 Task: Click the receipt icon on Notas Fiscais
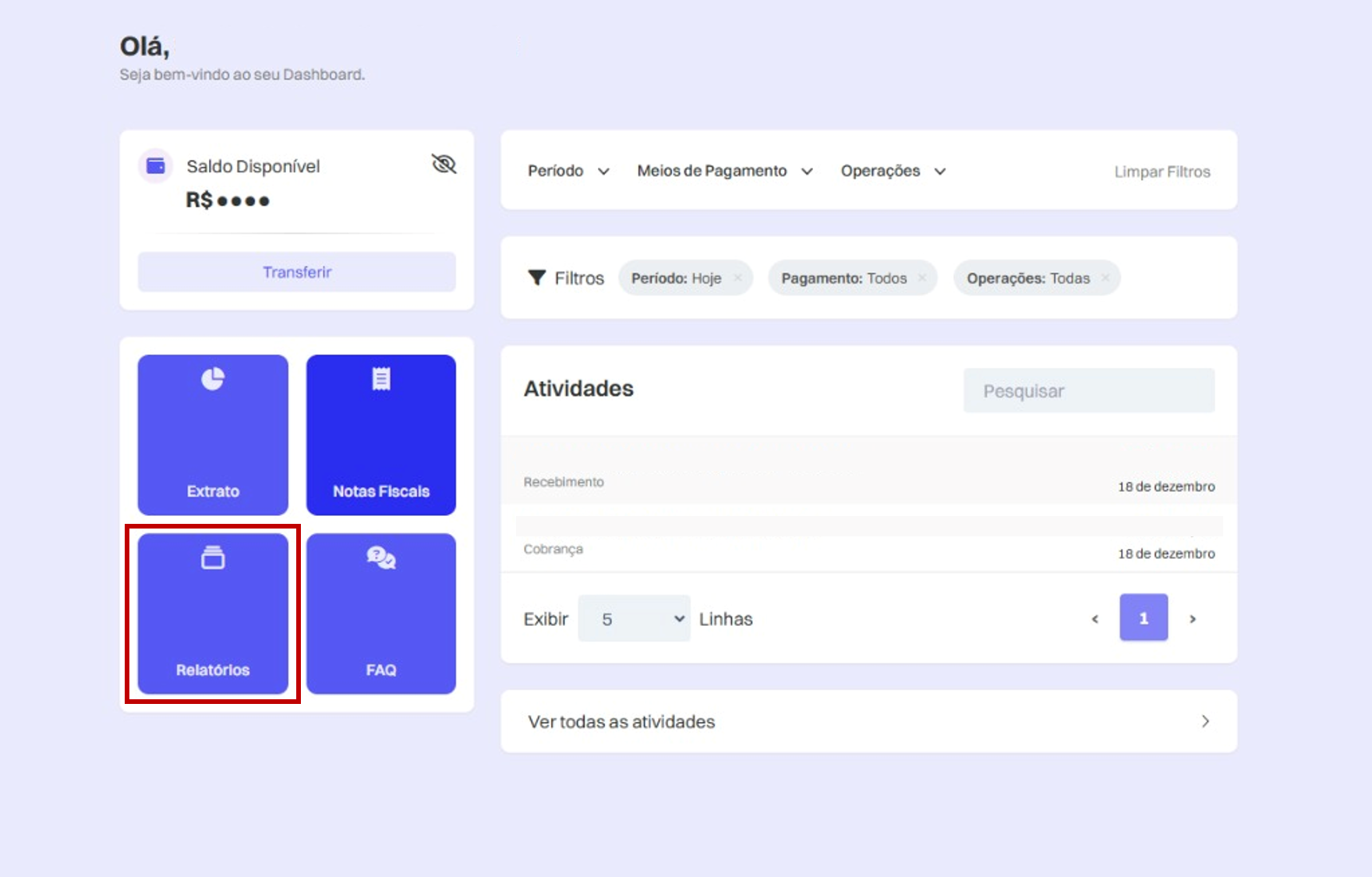pos(381,379)
